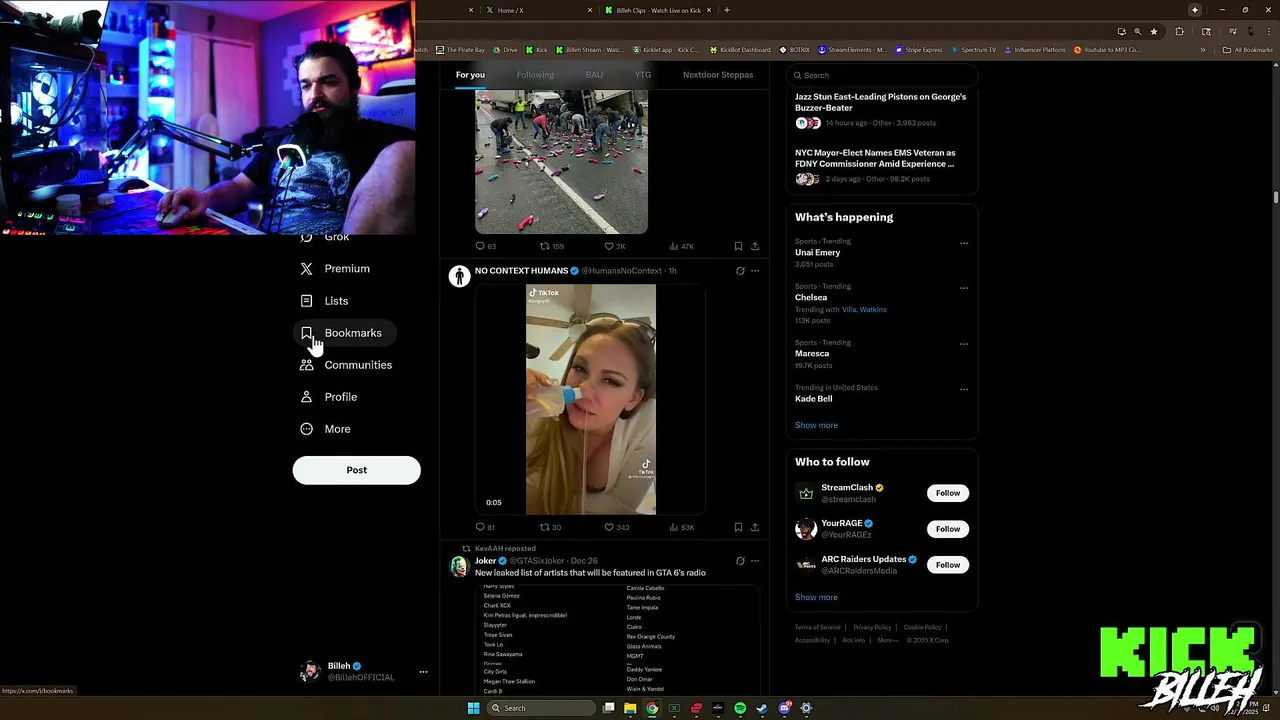Screen dimensions: 1280x720
Task: Open the Jazz Stun East-Leading Pistons story
Action: tap(880, 102)
